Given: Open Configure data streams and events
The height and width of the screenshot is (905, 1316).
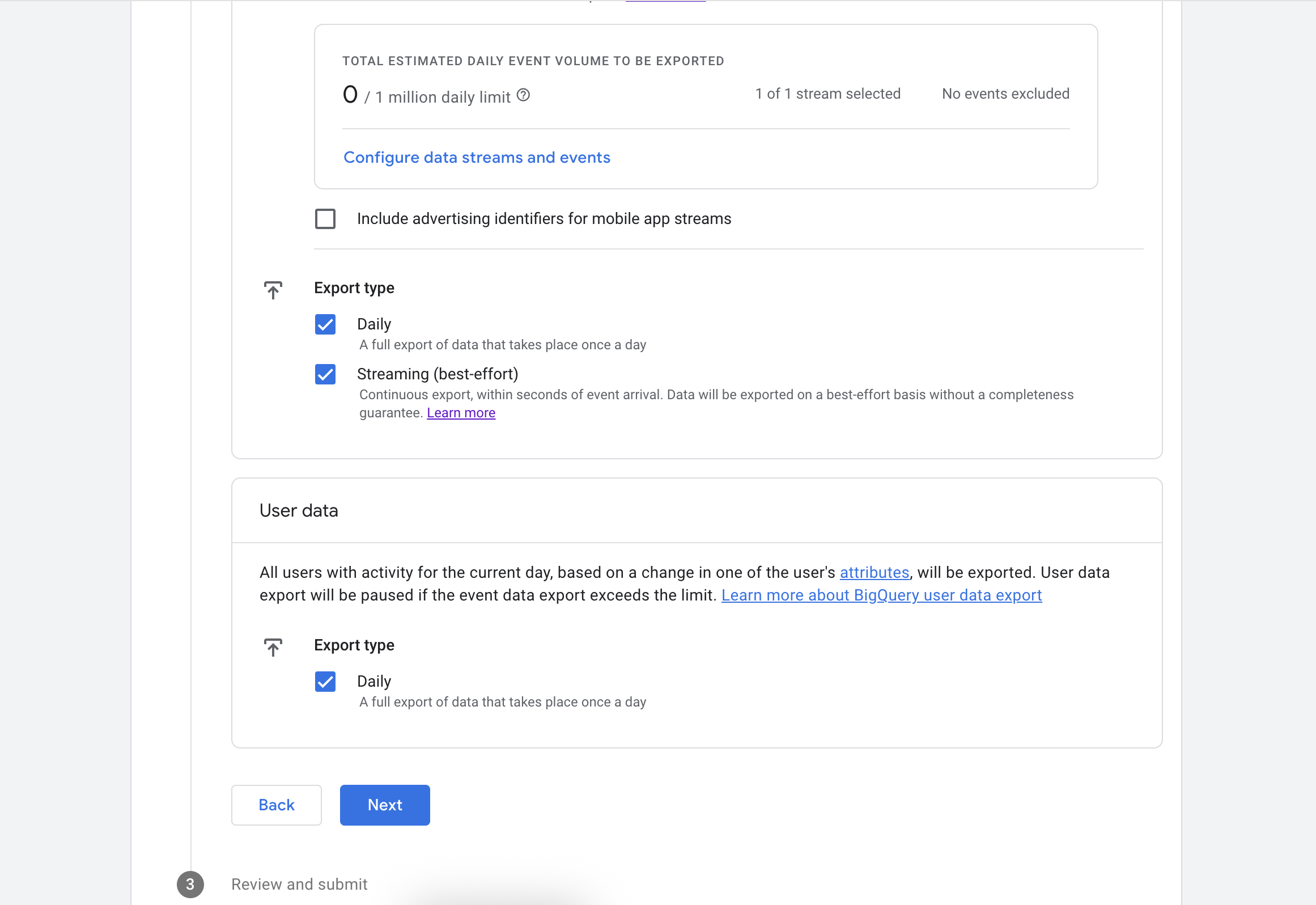Looking at the screenshot, I should tap(477, 158).
